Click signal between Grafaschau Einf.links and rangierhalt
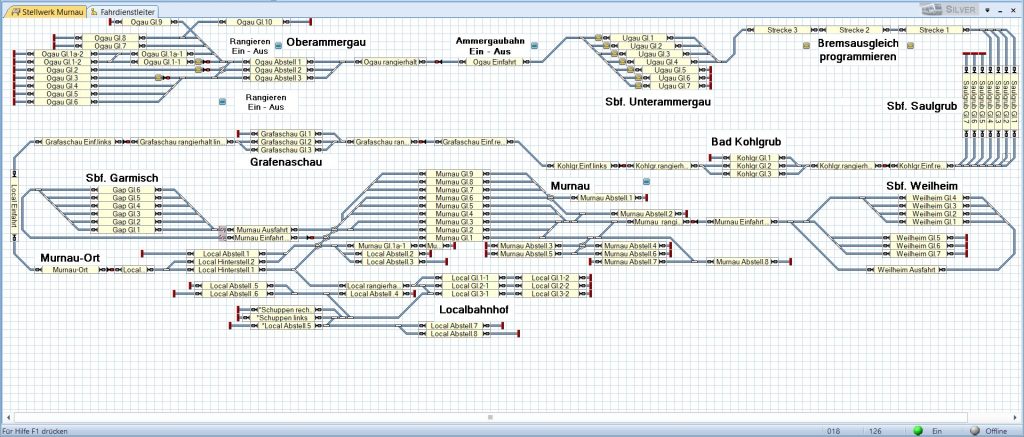1024x437 pixels. coord(126,142)
